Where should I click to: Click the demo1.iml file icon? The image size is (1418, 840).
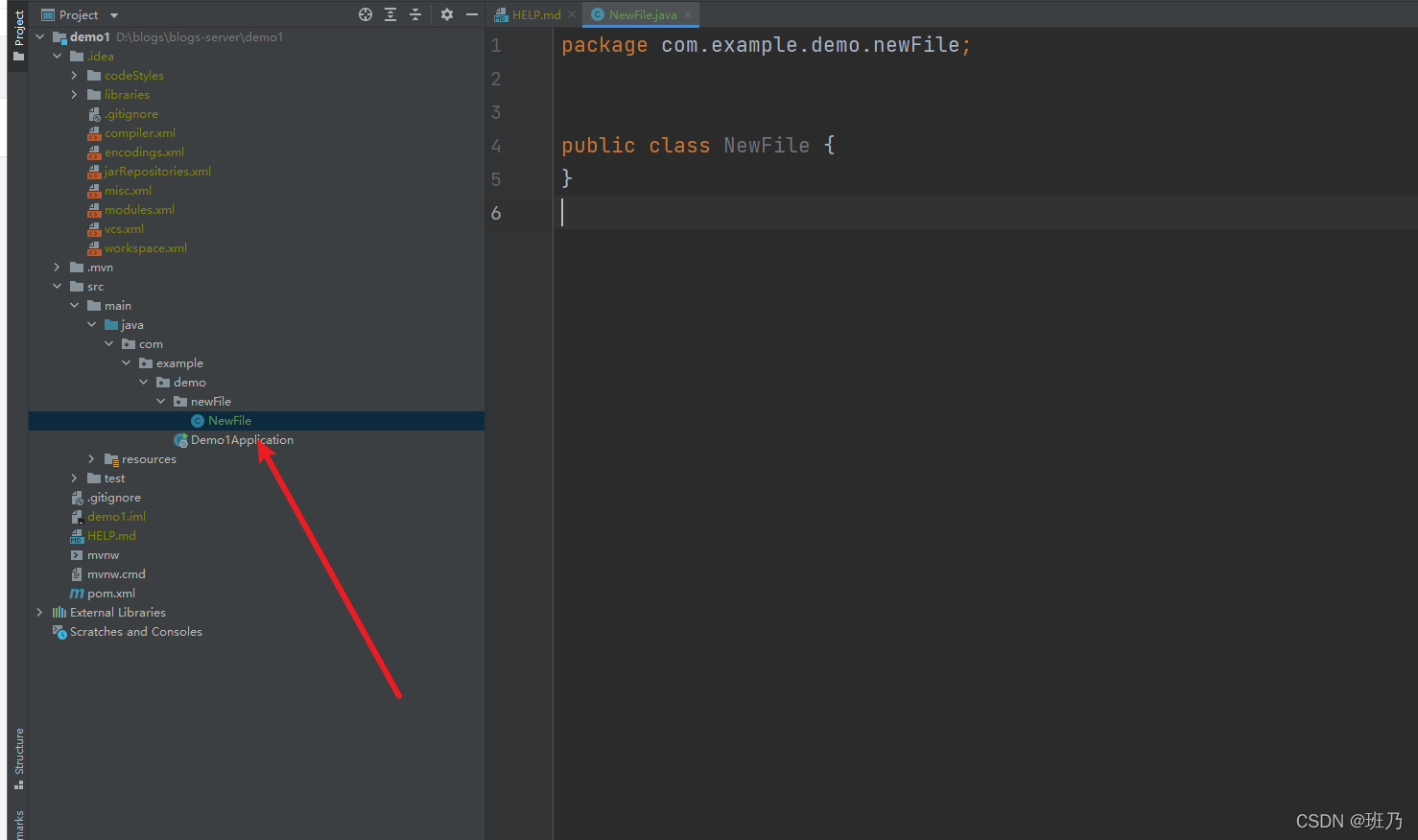click(x=77, y=517)
